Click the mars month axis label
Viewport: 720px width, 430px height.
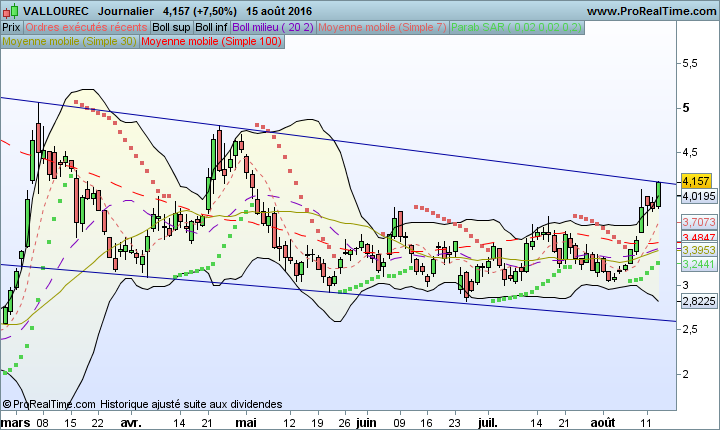(x=16, y=423)
